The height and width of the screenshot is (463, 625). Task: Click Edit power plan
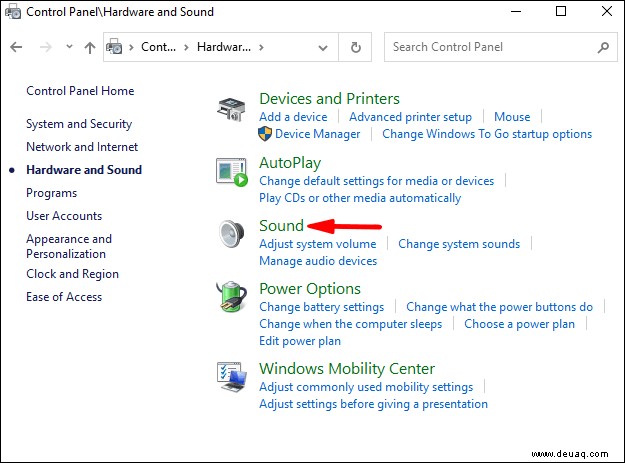[300, 341]
